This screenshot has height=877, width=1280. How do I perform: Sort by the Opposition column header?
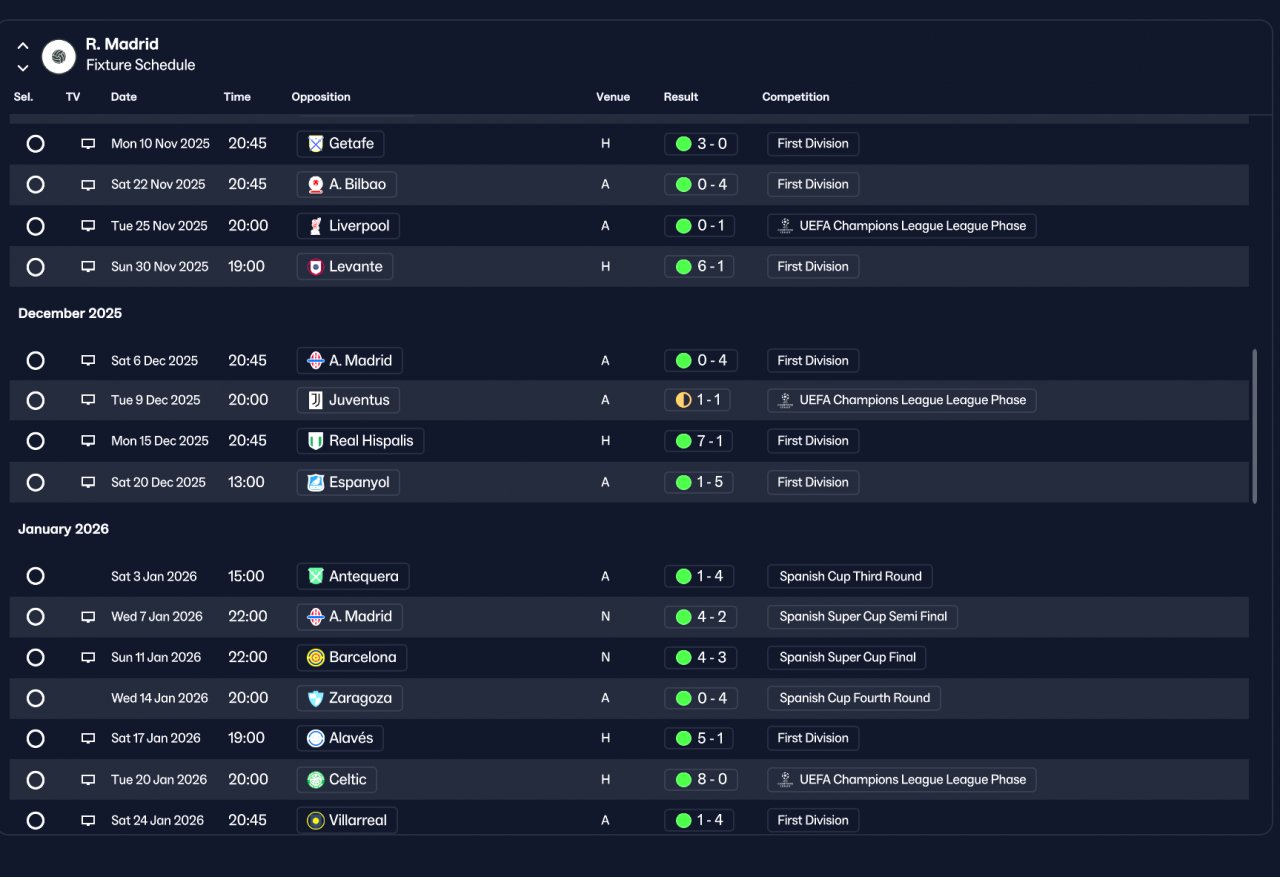coord(321,97)
